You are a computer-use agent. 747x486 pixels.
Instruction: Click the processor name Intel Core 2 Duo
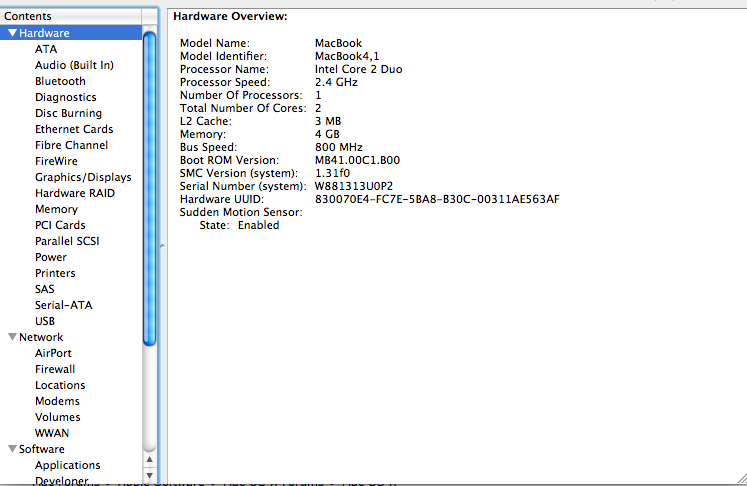pos(358,69)
